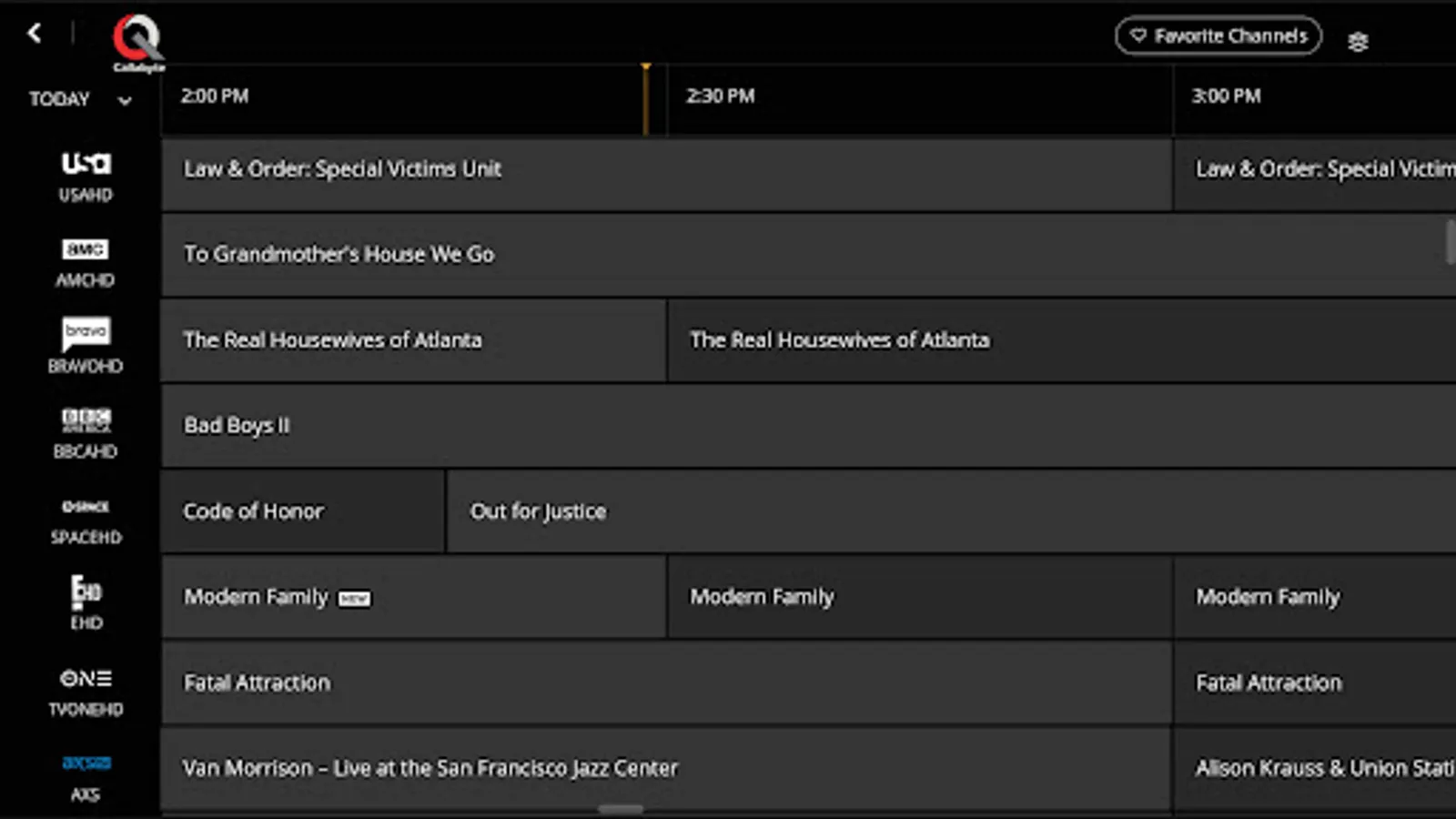Image resolution: width=1456 pixels, height=819 pixels.
Task: Open the Modern Family episode marked NEW
Action: point(413,597)
